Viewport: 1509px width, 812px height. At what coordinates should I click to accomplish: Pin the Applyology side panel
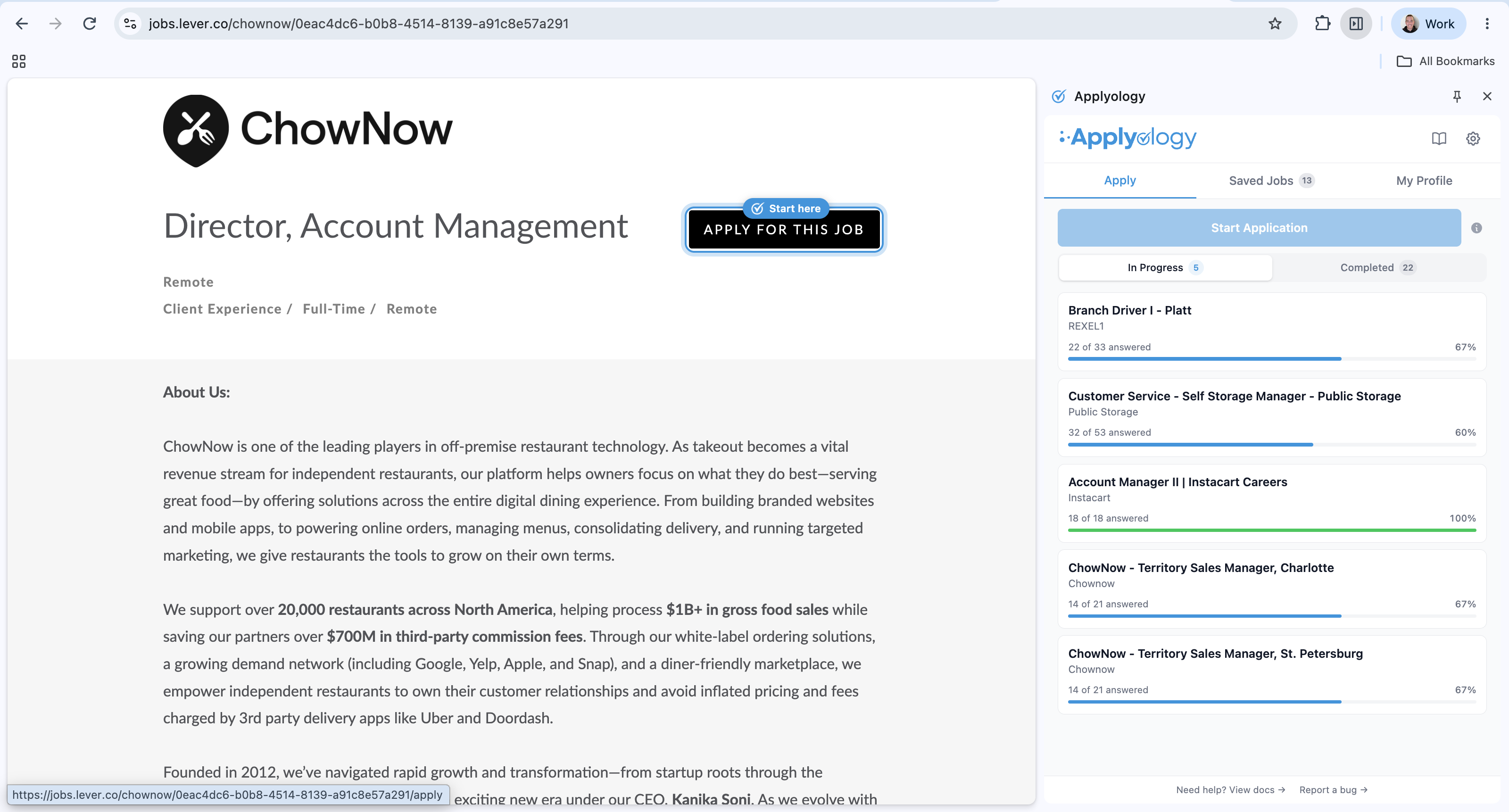[1457, 96]
